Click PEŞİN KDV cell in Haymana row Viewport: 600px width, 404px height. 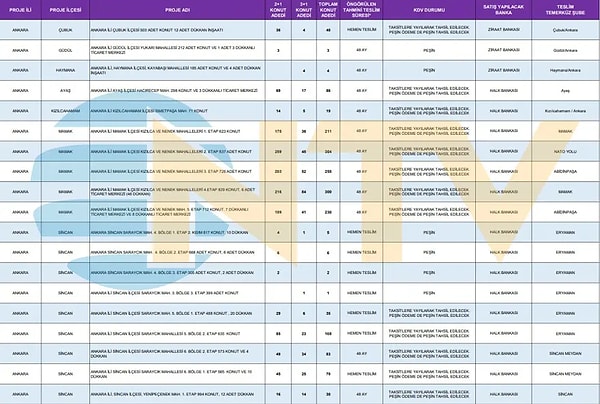coord(429,70)
